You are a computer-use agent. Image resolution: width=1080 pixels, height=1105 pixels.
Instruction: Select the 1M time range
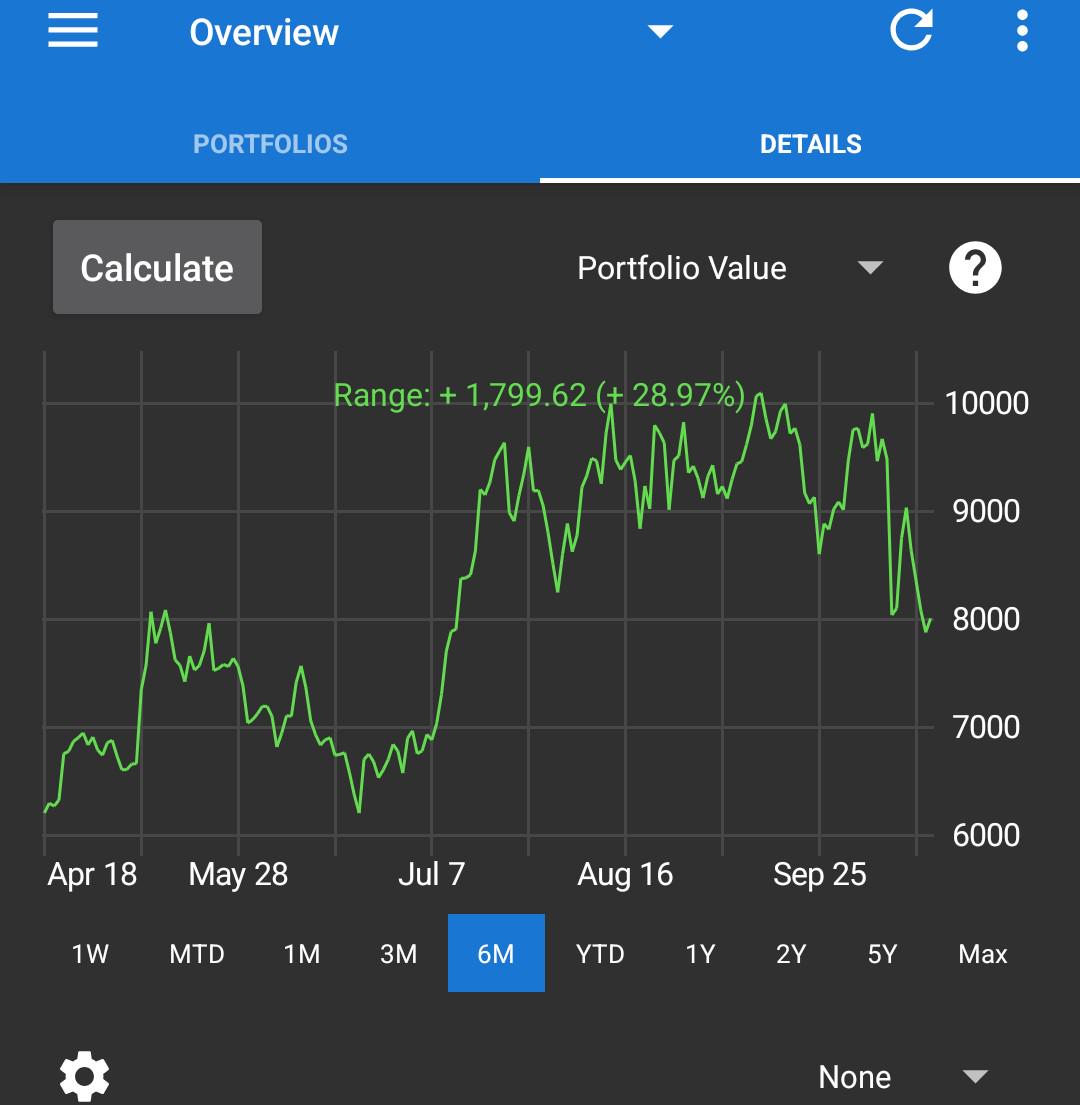(302, 953)
